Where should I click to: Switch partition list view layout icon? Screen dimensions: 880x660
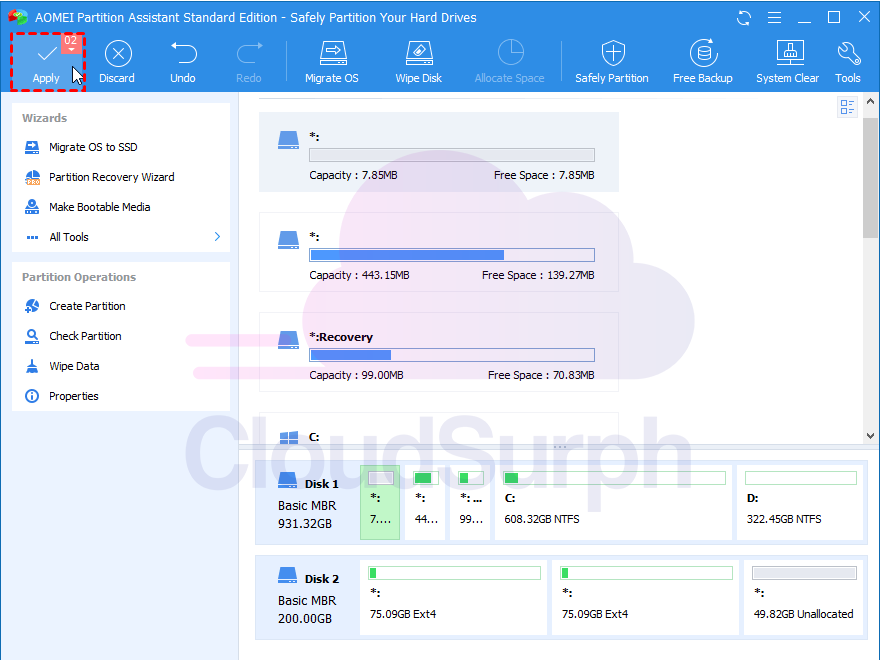[x=847, y=107]
